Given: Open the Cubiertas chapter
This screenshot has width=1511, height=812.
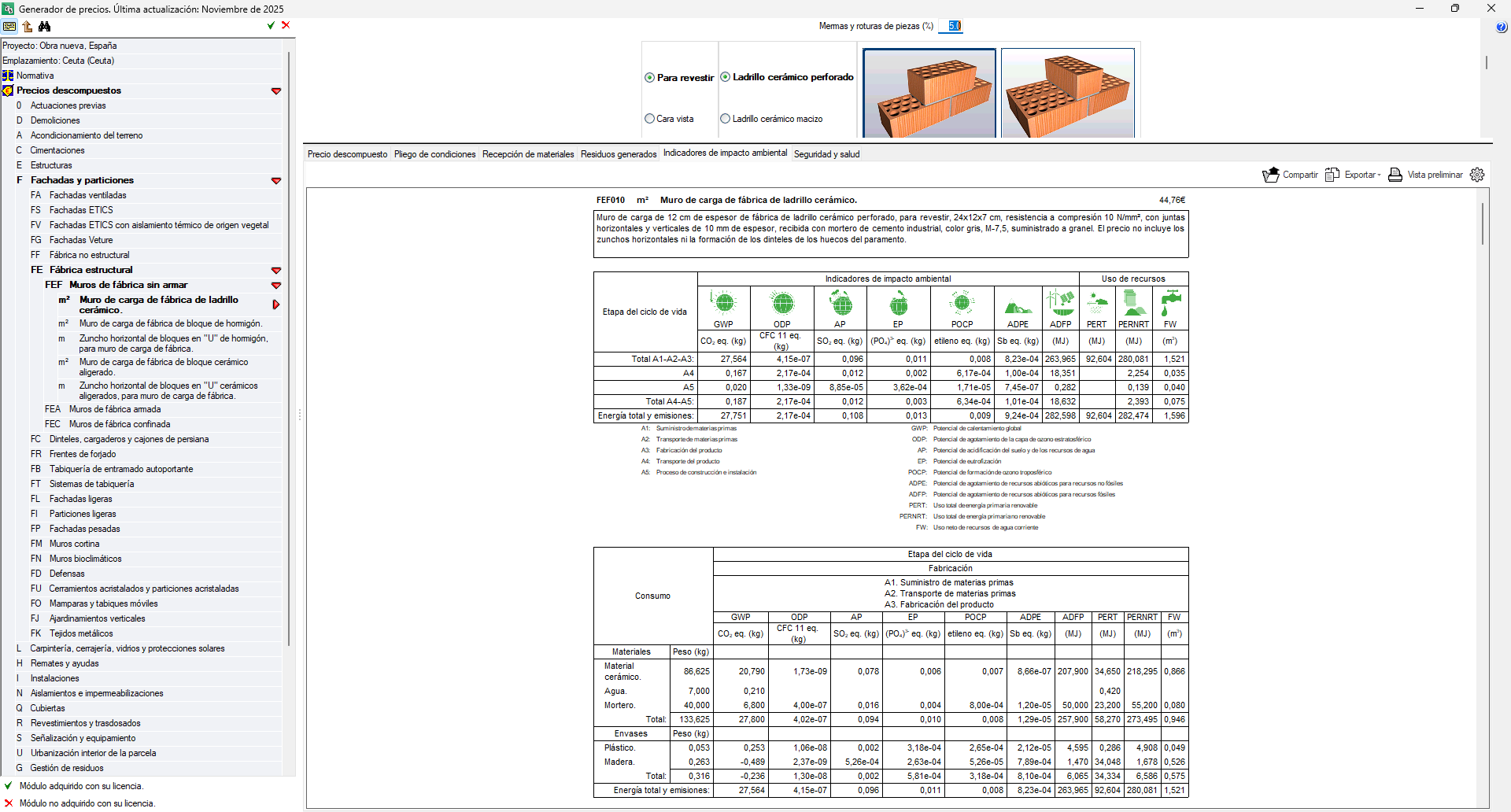Looking at the screenshot, I should tap(47, 708).
